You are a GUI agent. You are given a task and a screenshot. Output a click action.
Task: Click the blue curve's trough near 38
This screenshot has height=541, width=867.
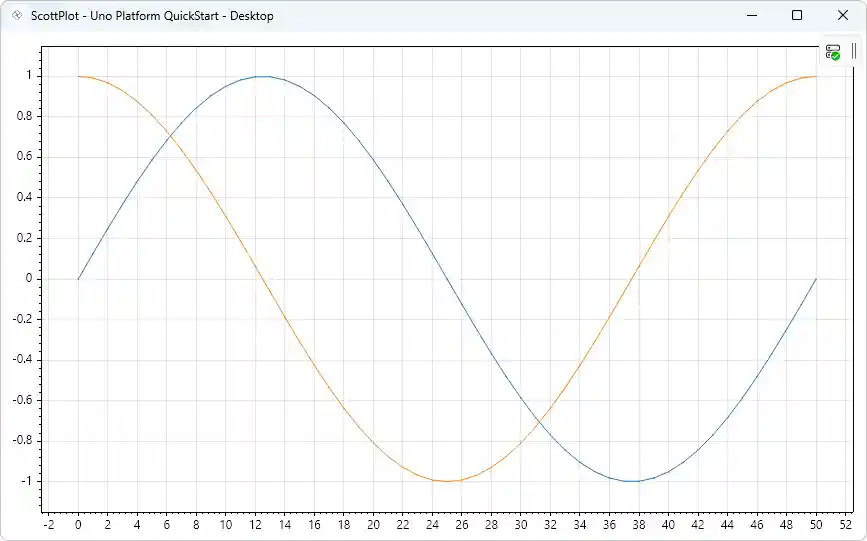tap(632, 481)
